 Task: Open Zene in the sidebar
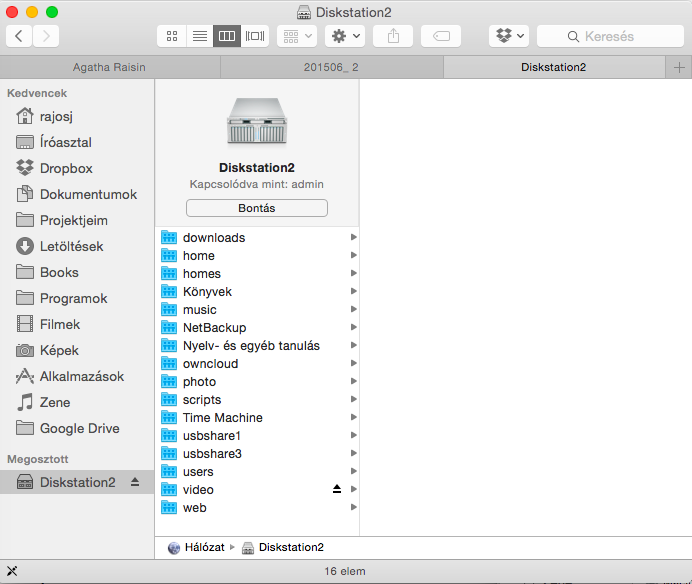coord(77,403)
